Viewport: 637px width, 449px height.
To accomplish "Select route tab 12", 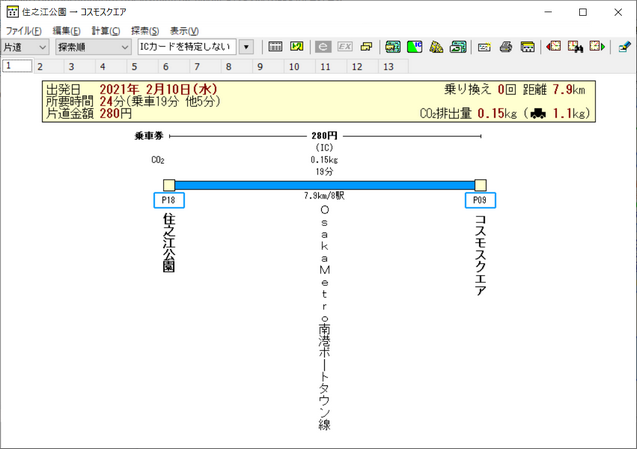I will click(363, 66).
